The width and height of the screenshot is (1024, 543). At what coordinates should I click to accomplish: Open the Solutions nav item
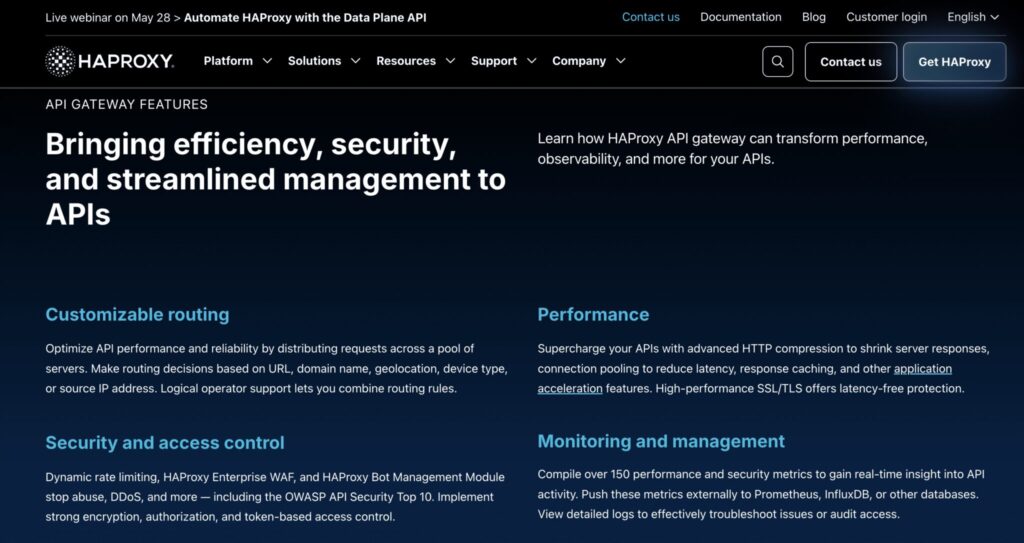pyautogui.click(x=314, y=61)
